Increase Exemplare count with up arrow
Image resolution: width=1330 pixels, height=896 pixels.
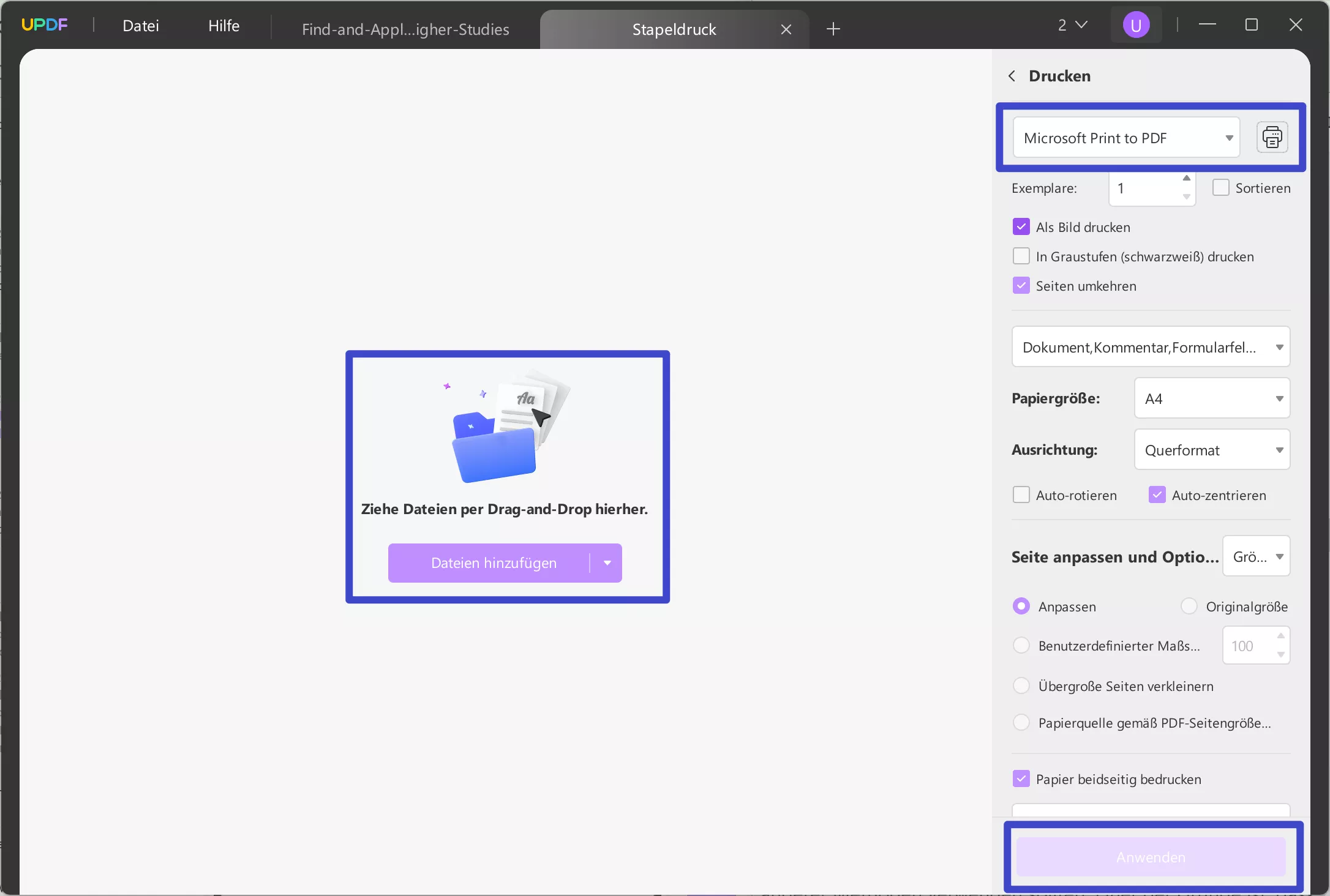1186,178
